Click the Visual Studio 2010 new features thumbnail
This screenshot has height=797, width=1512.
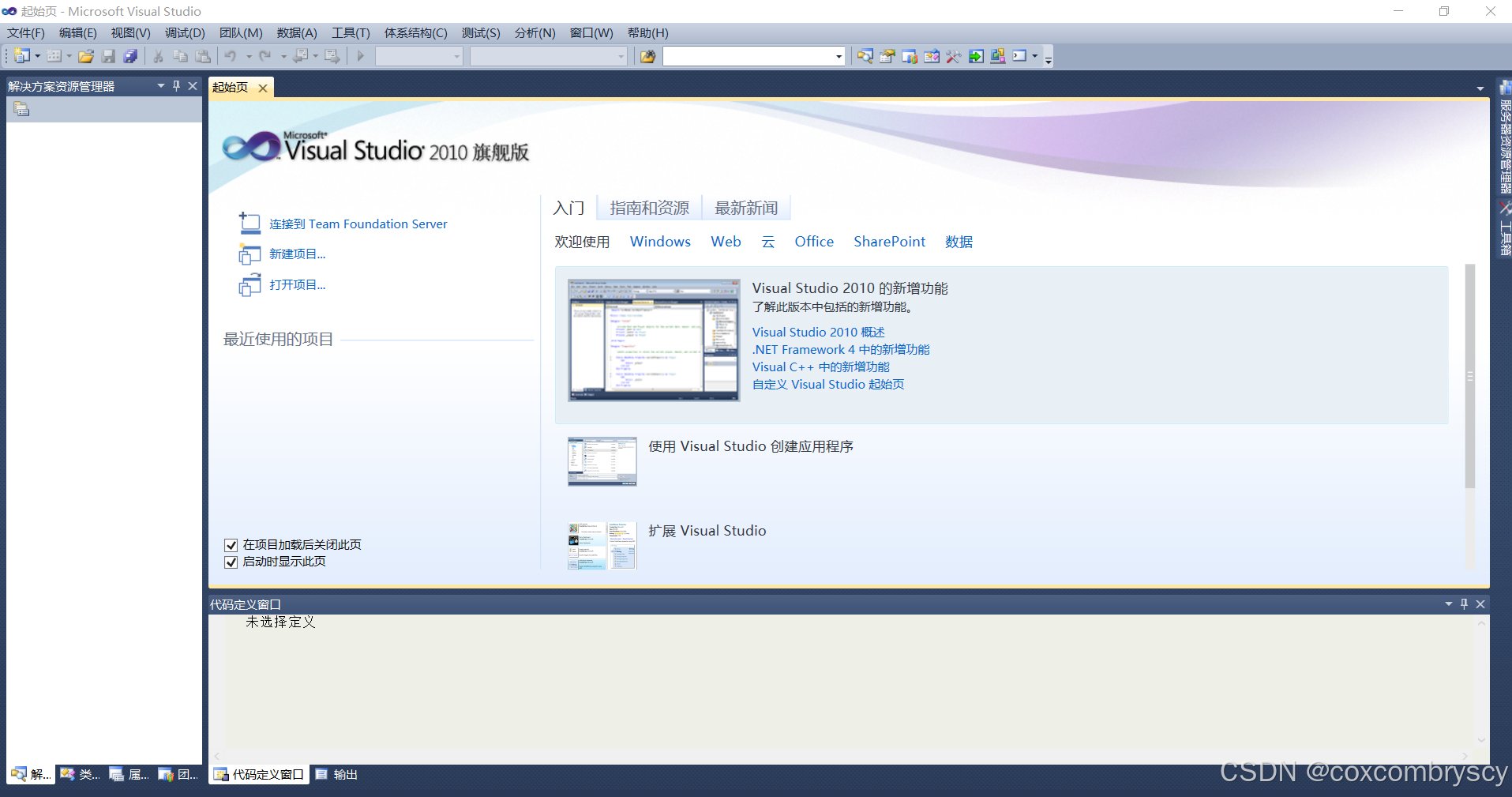(654, 340)
